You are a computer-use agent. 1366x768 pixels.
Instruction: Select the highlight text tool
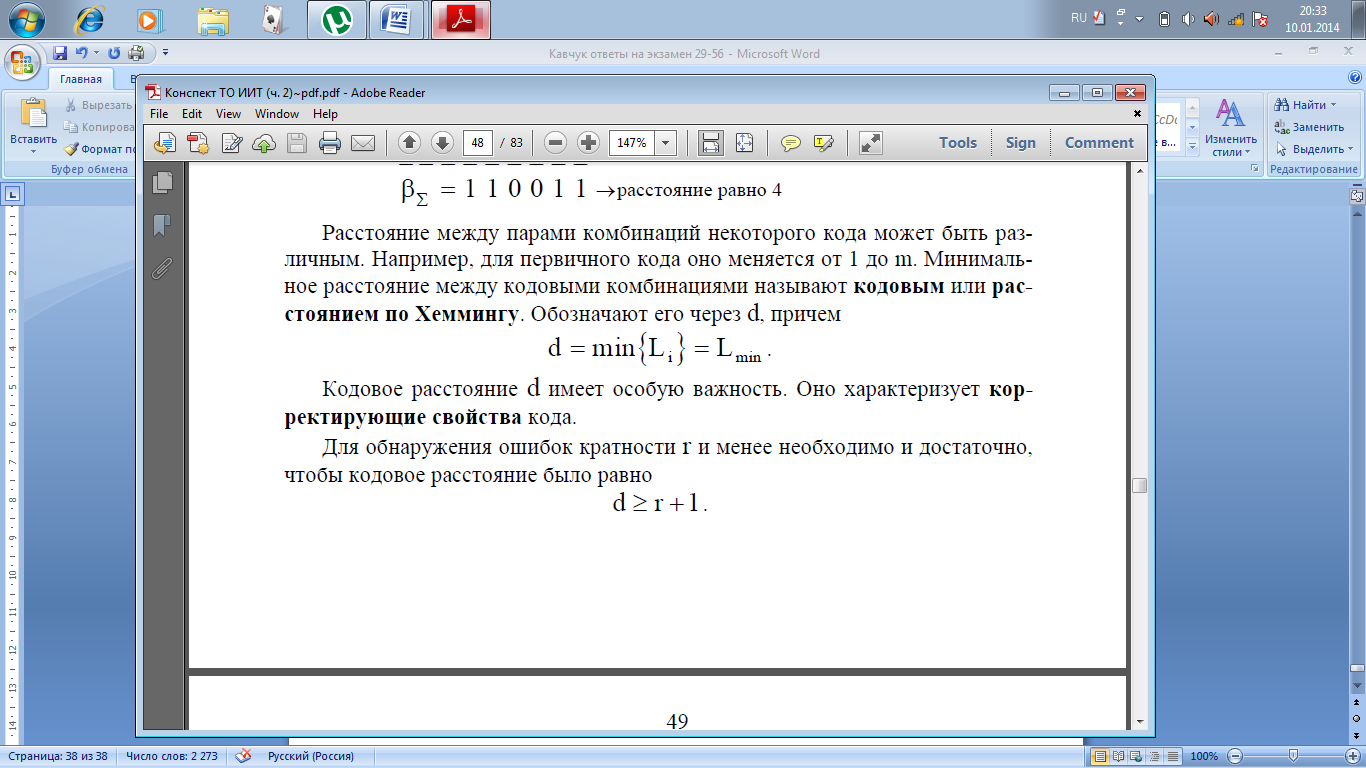click(x=824, y=143)
